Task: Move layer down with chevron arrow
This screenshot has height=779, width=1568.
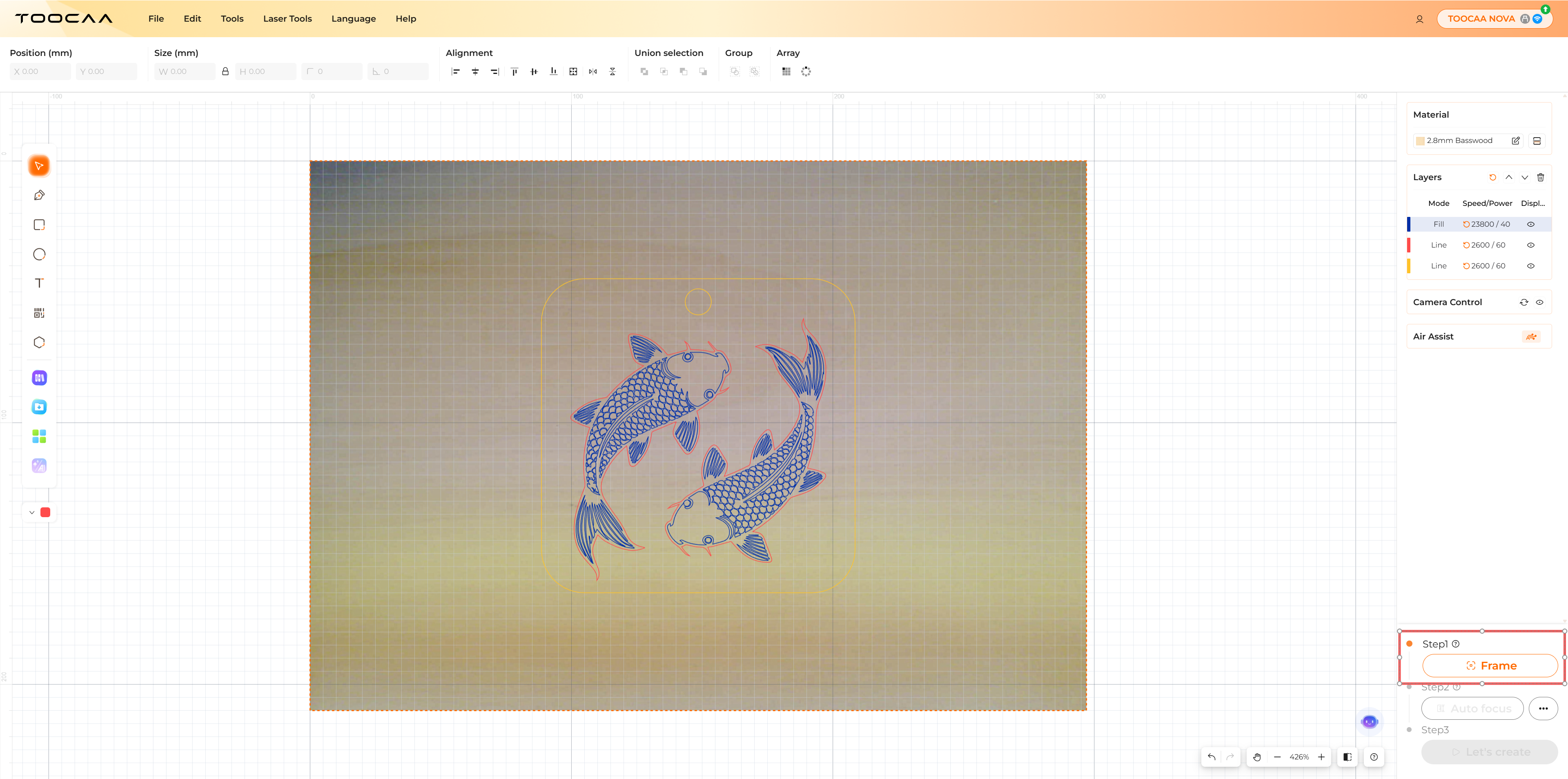Action: point(1525,177)
